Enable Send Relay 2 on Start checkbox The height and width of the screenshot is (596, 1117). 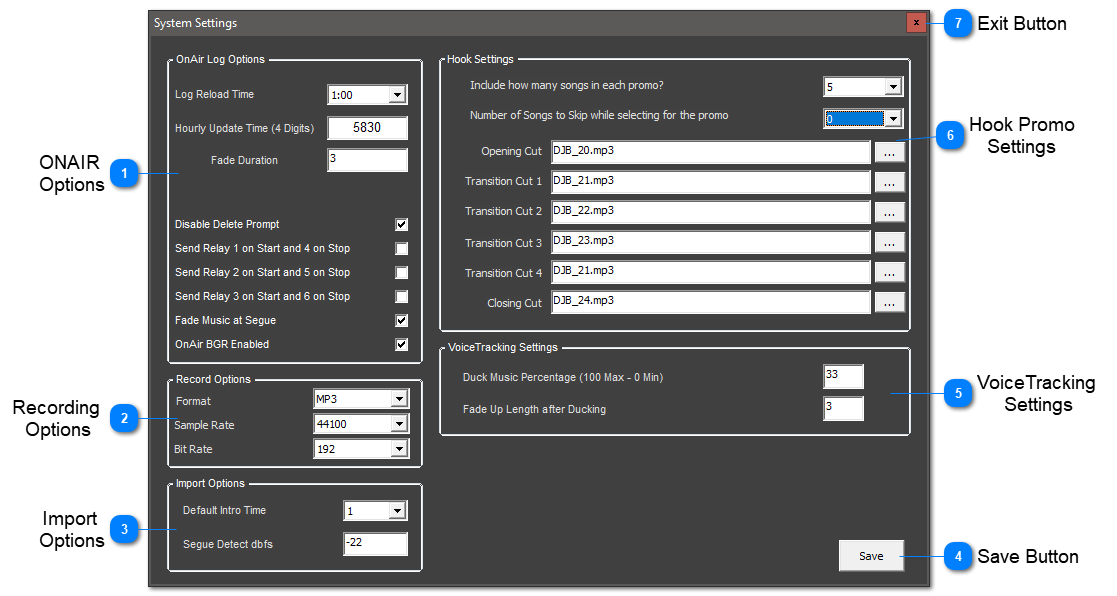click(x=402, y=273)
